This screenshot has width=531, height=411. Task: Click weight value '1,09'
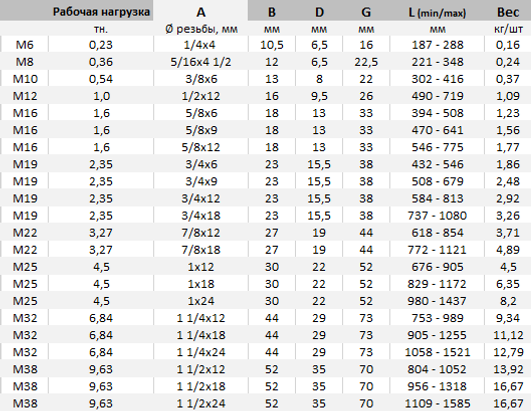click(508, 96)
